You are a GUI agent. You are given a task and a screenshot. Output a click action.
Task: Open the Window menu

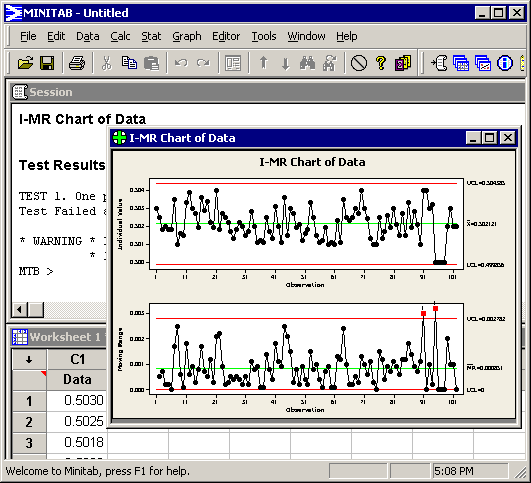306,36
